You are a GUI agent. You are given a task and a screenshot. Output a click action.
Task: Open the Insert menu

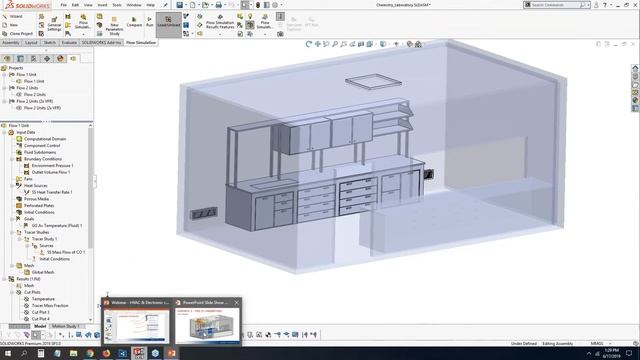coord(102,5)
